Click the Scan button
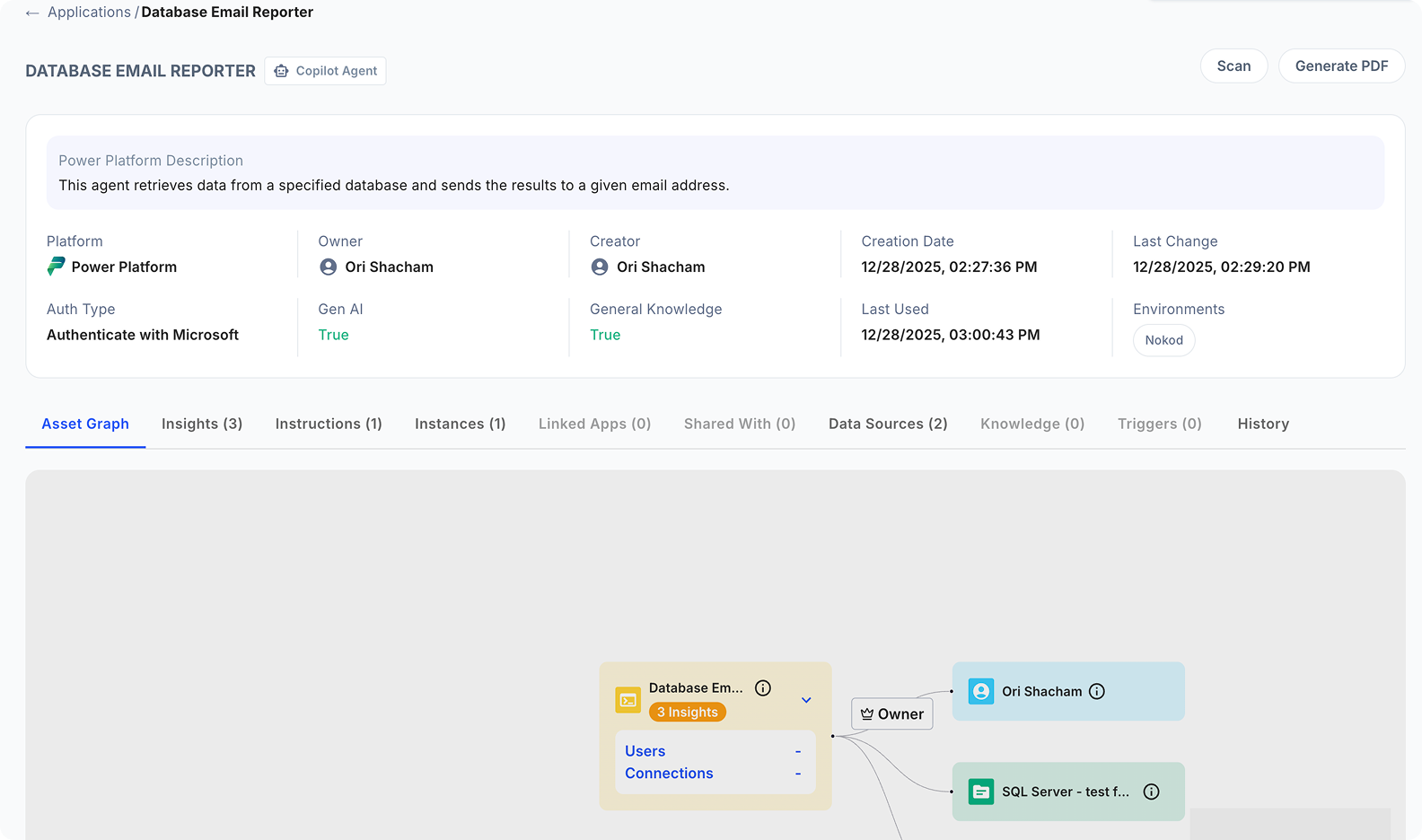 pos(1233,66)
